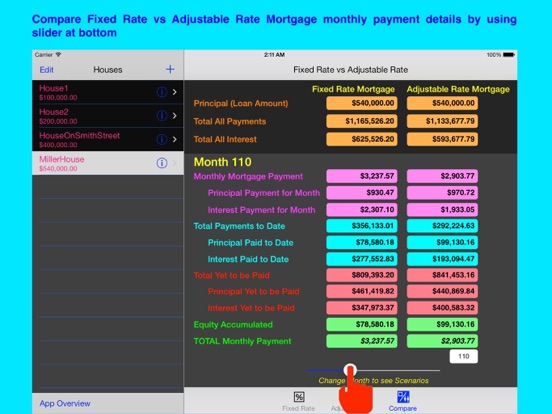Open App Overview link
The width and height of the screenshot is (552, 414).
tap(65, 403)
